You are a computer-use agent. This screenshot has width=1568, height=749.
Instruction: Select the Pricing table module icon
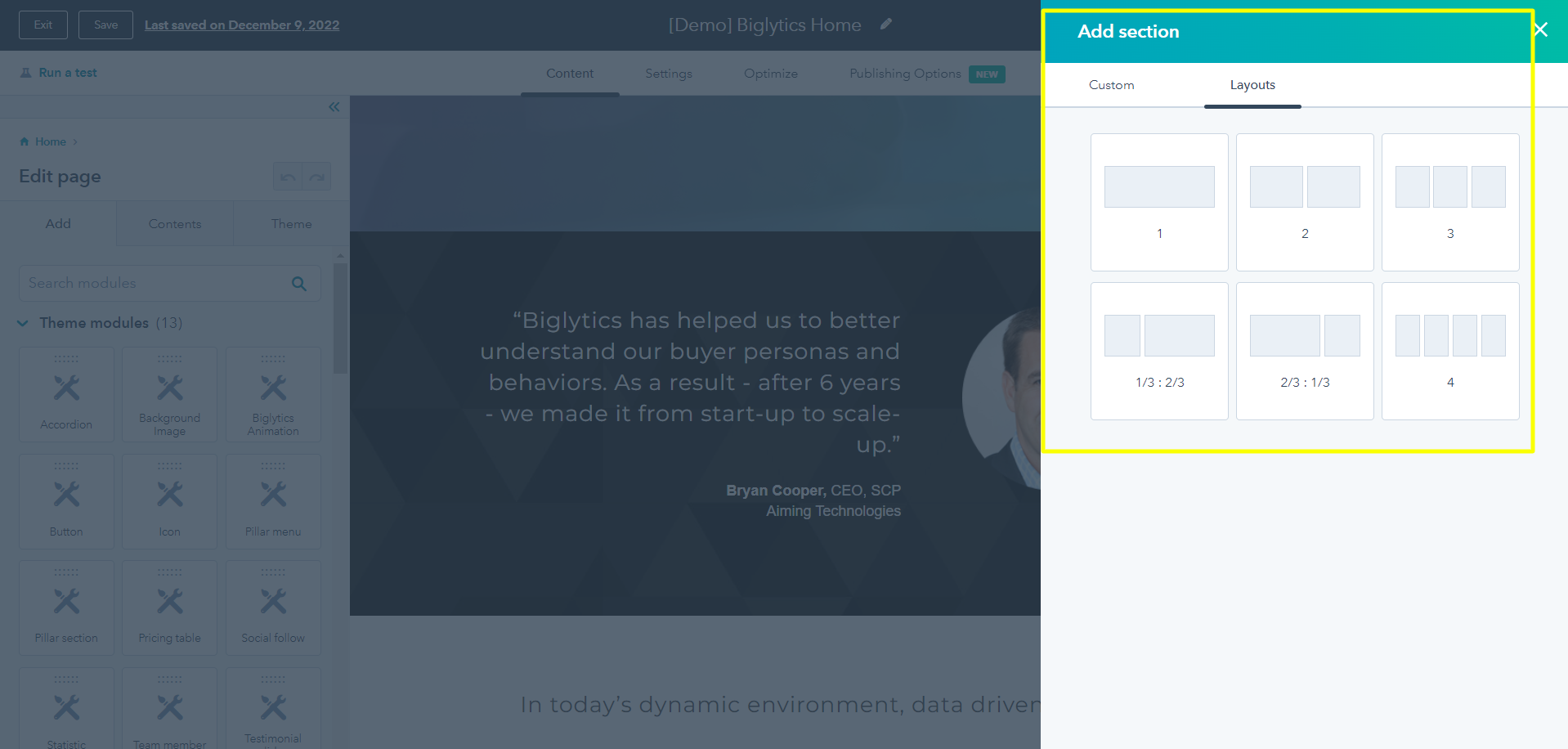click(x=170, y=601)
